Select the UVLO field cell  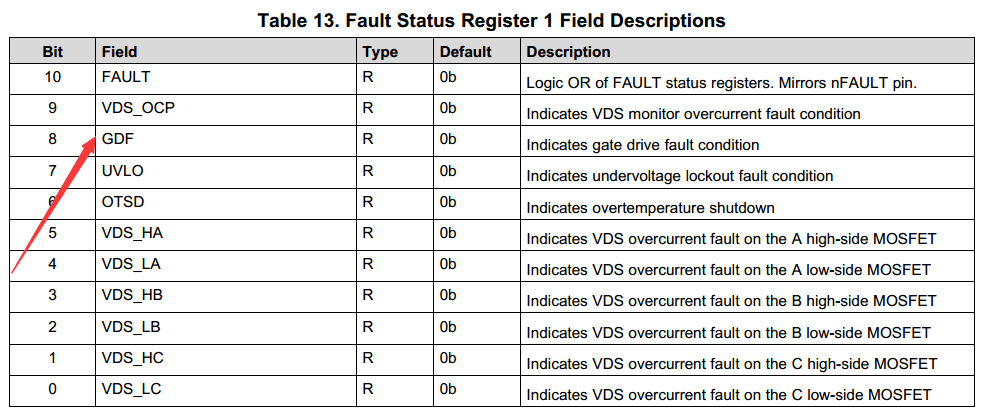pos(227,172)
